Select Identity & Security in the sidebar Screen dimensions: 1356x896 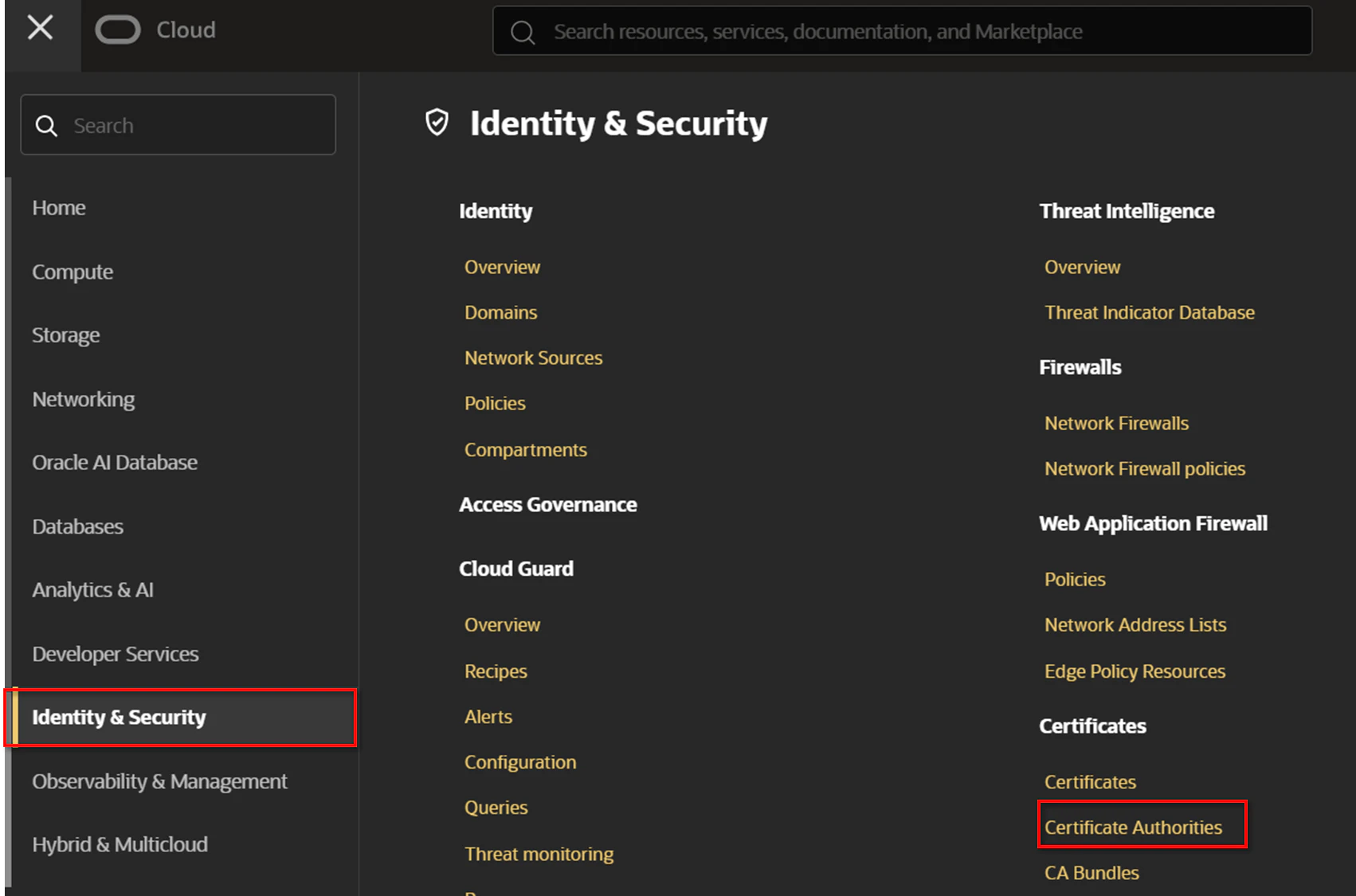click(180, 718)
